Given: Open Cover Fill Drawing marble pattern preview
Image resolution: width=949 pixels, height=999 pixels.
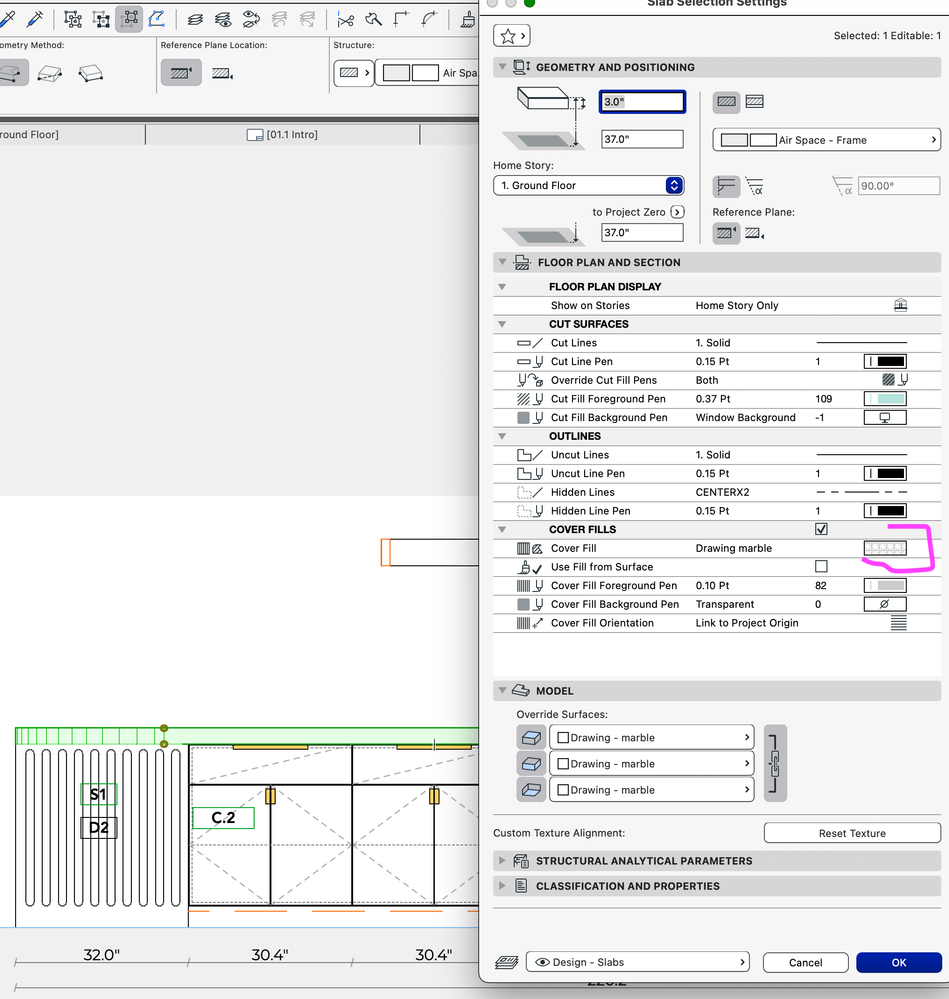Looking at the screenshot, I should (x=885, y=548).
